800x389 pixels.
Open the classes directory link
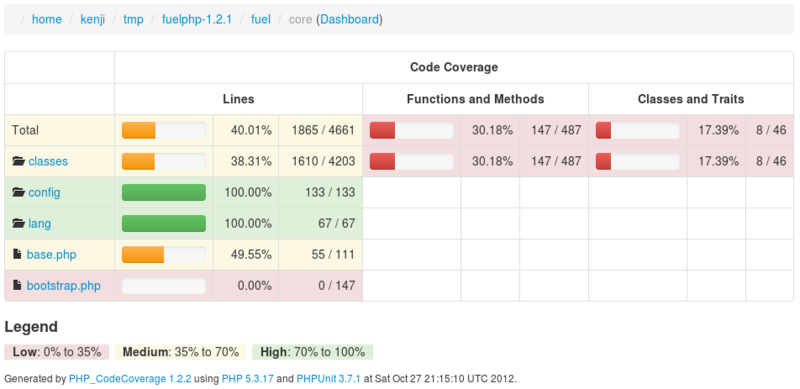tap(48, 161)
